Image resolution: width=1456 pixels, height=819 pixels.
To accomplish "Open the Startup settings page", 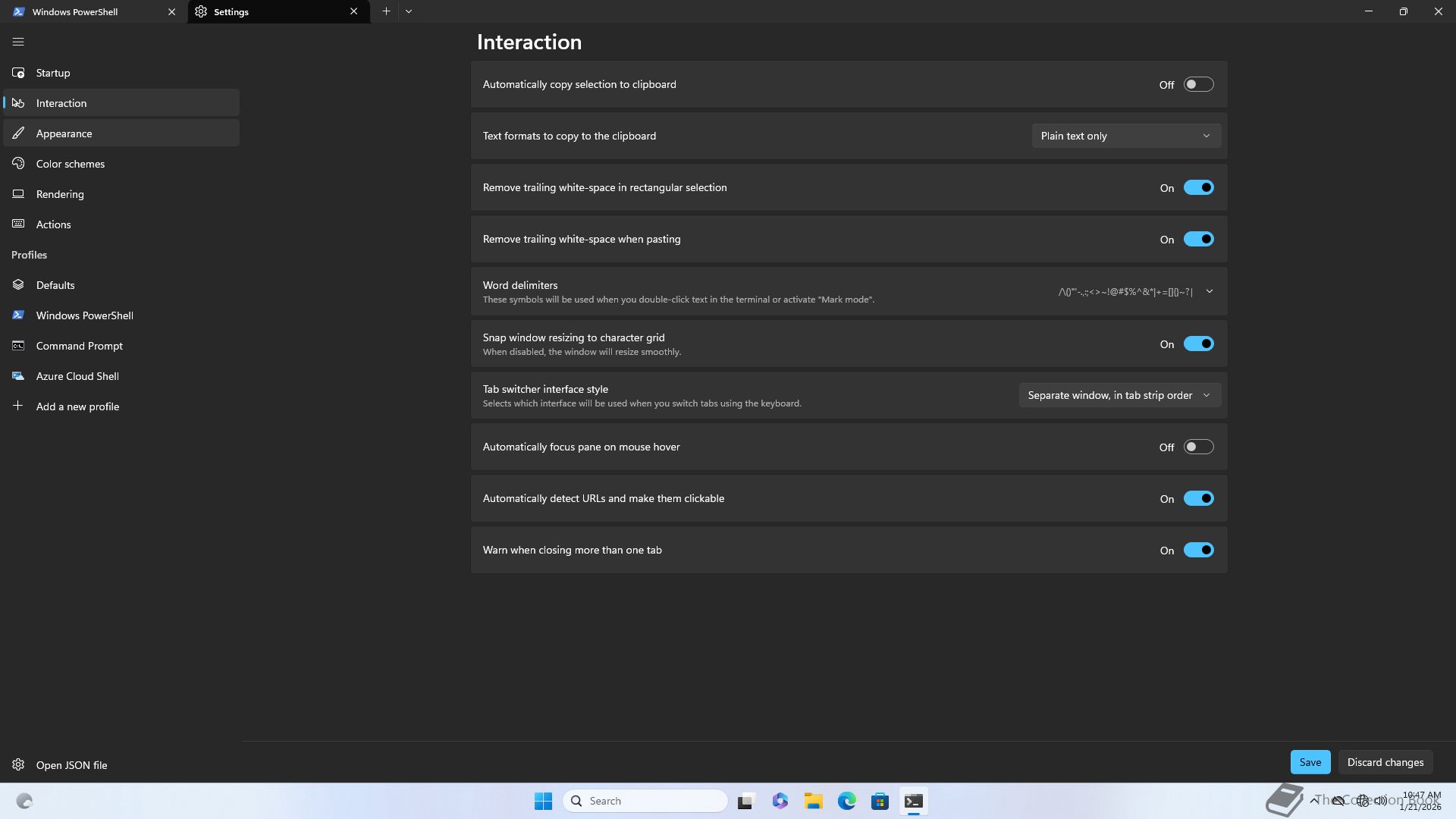I will pos(53,73).
